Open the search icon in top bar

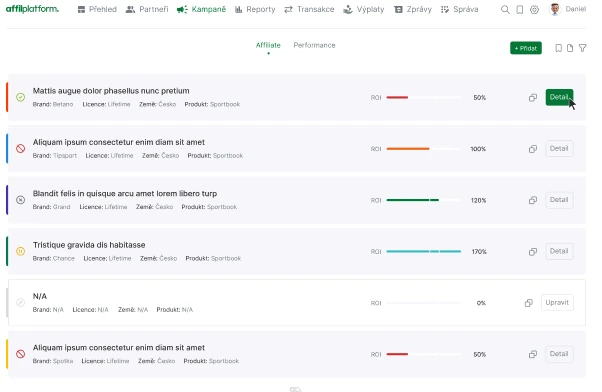coord(505,10)
